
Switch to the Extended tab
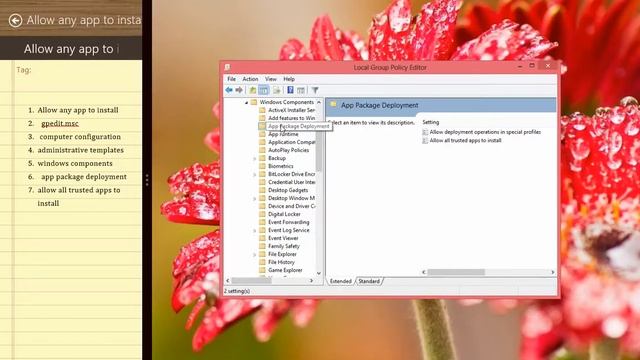coord(341,281)
